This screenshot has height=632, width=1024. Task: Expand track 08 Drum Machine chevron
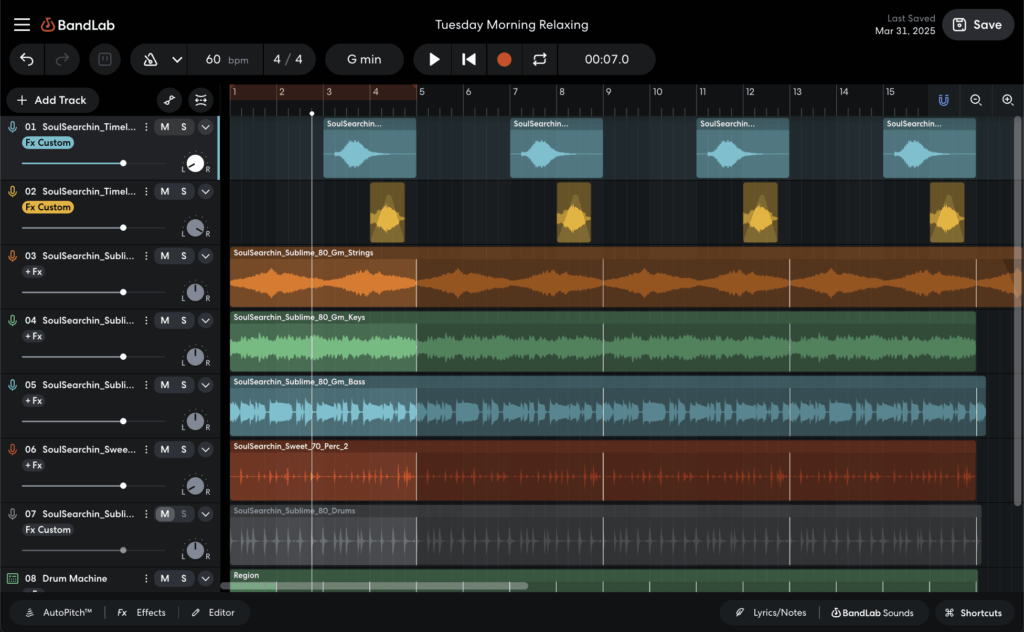pos(206,578)
